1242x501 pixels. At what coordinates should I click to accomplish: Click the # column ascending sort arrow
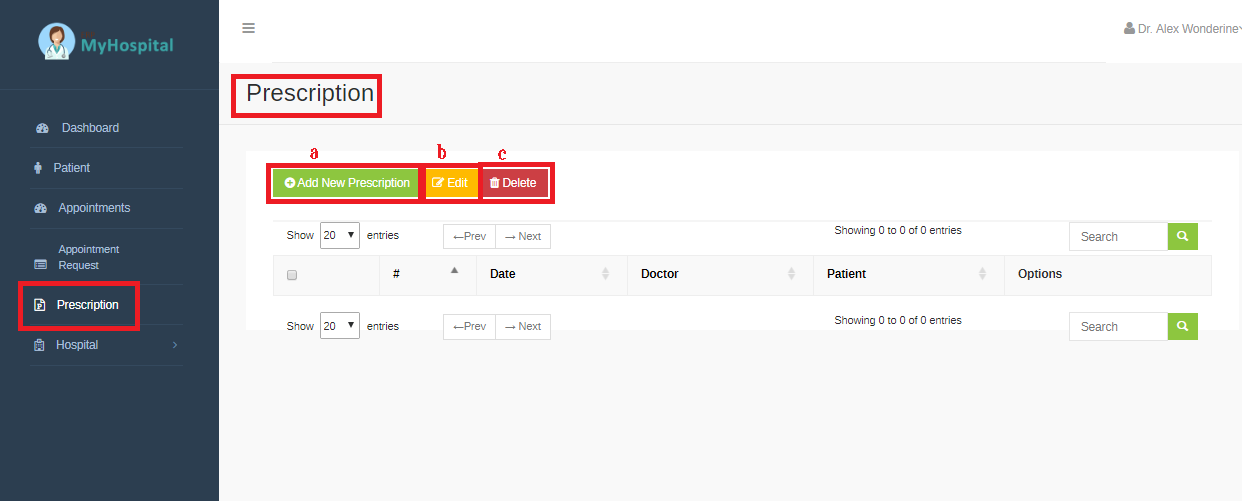454,270
